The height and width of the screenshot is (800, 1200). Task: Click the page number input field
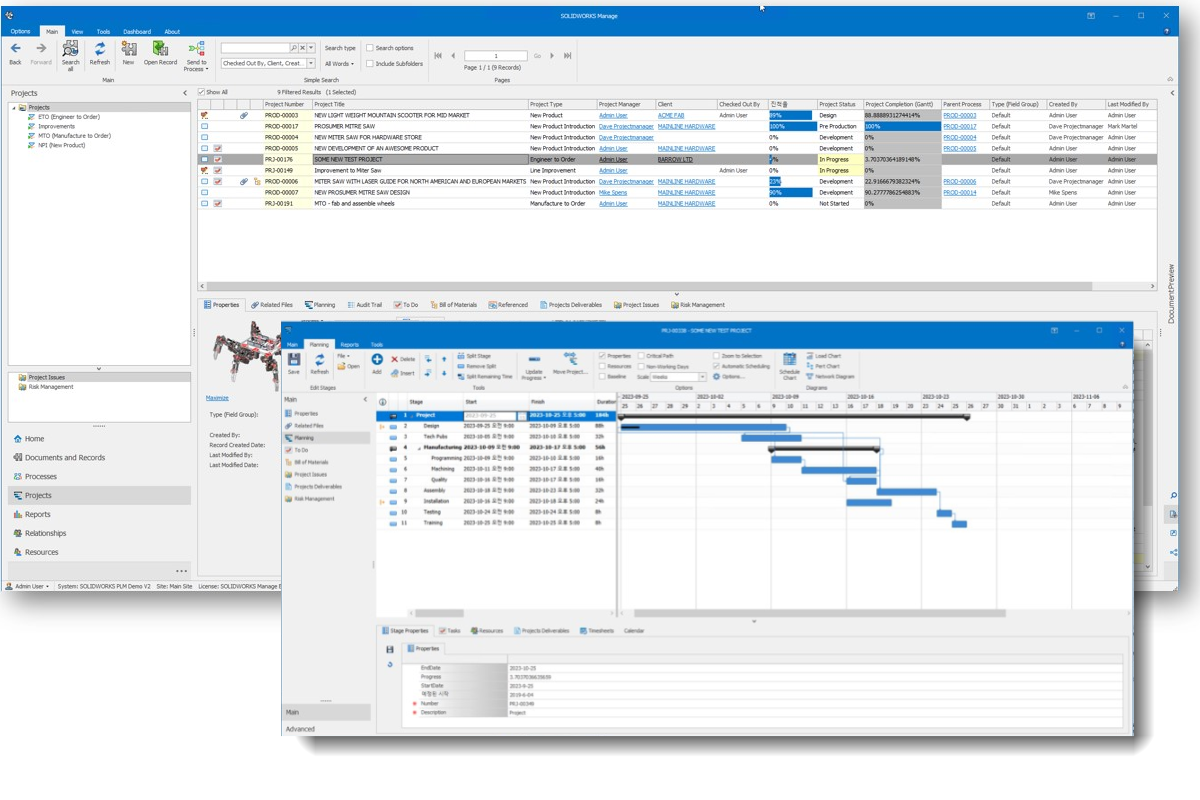pos(496,56)
